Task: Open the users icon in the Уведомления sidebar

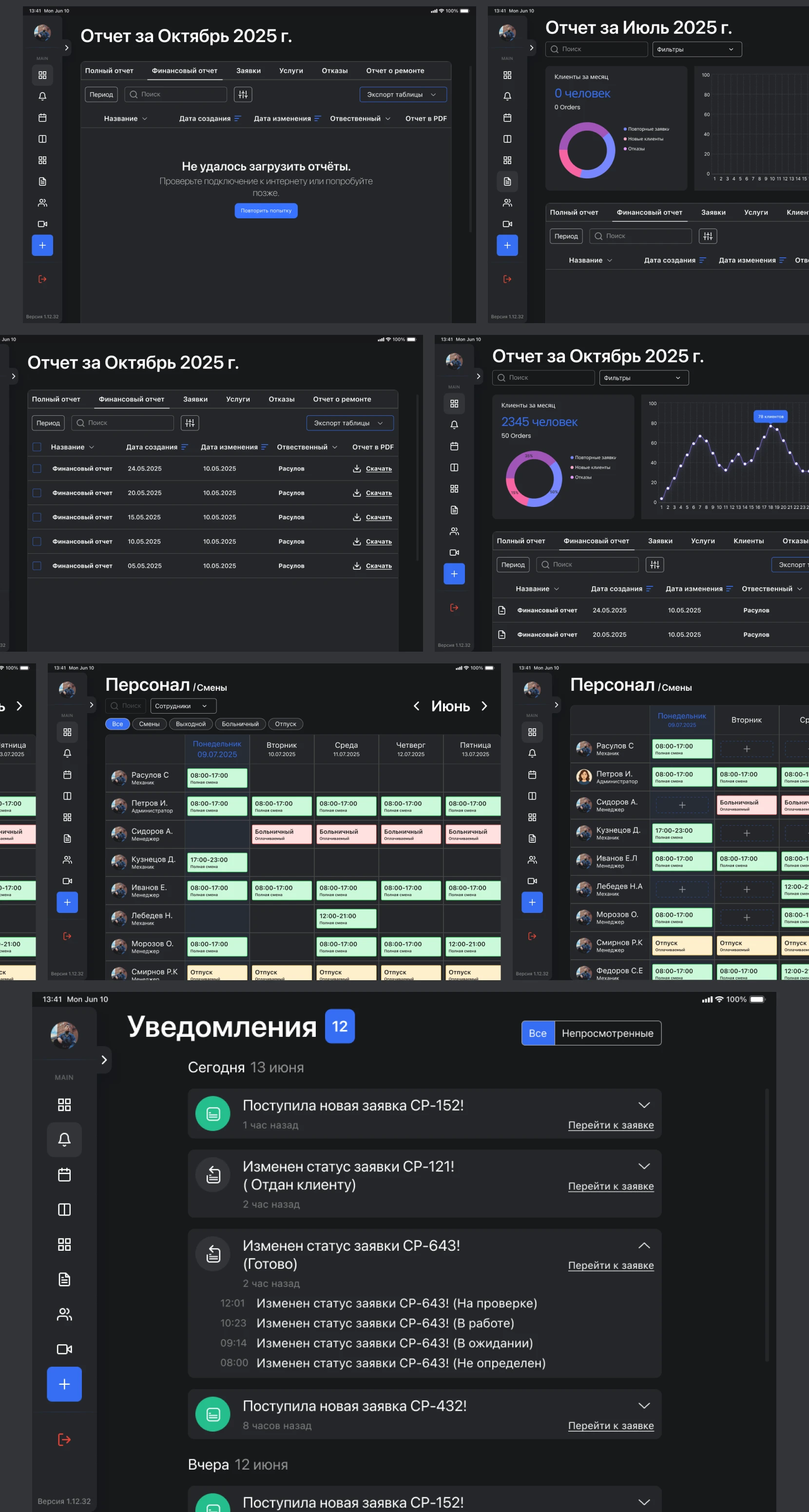Action: click(x=64, y=1314)
